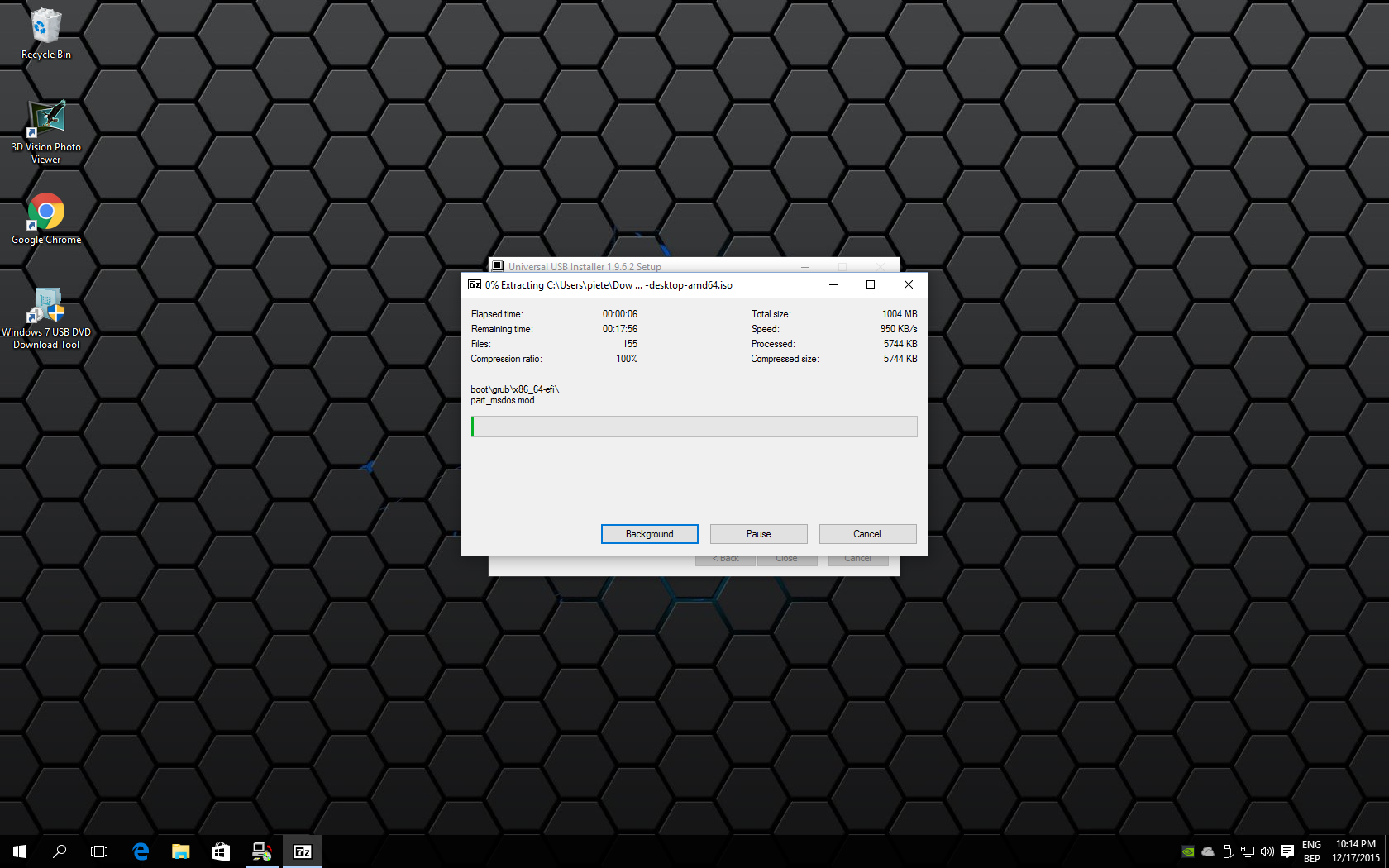Click the 'Elapsed time:' label

497,314
